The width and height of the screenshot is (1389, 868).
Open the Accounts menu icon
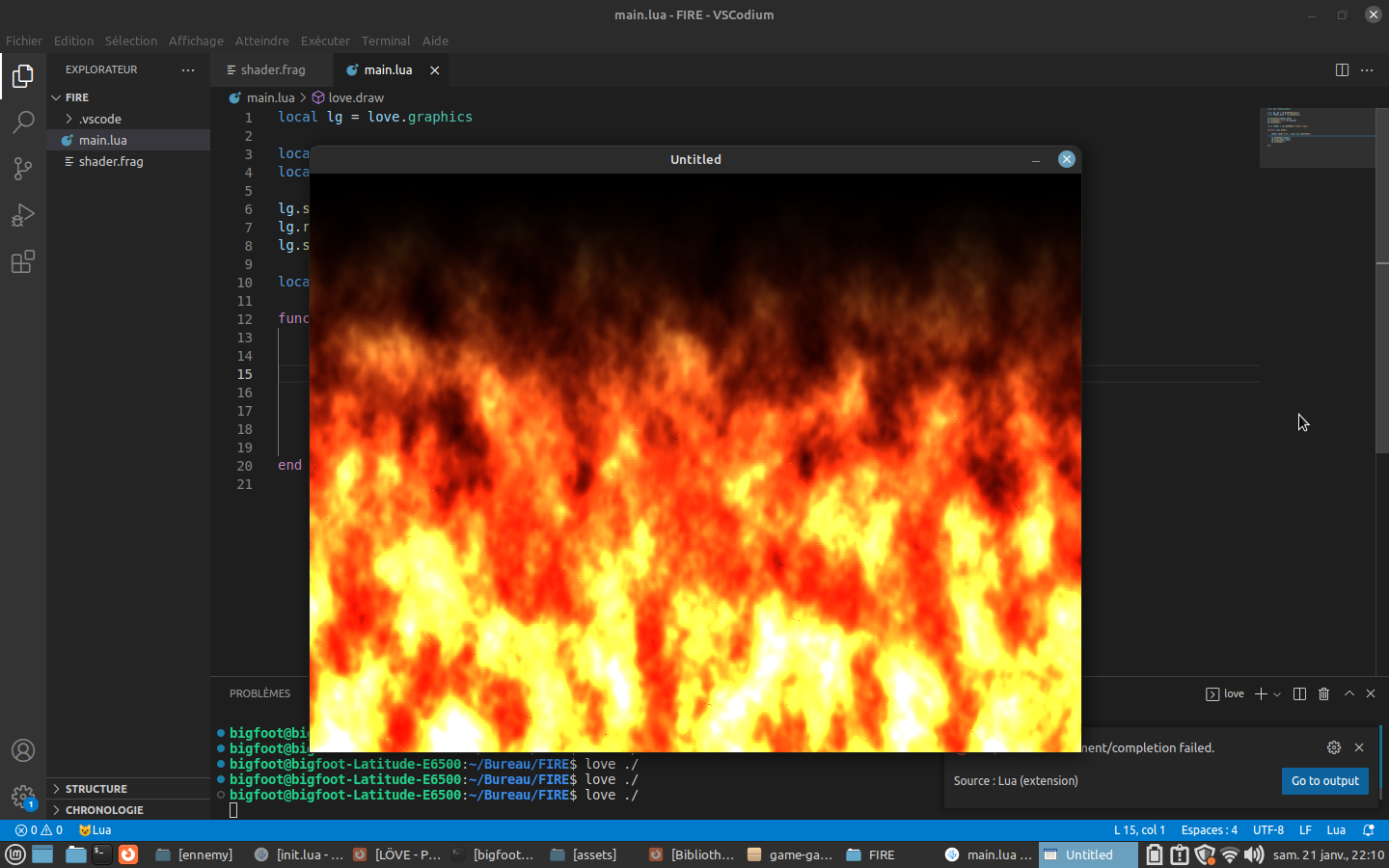click(23, 750)
